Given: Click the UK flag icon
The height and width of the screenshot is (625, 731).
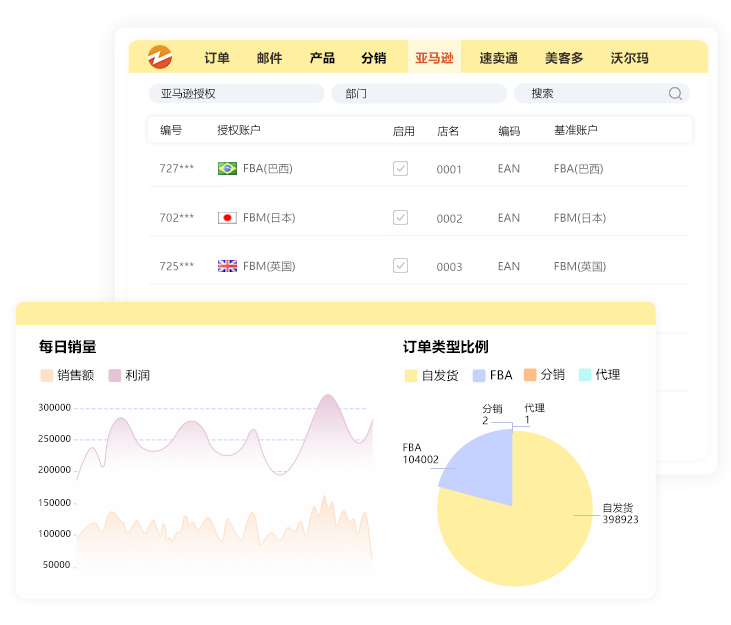Looking at the screenshot, I should click(x=227, y=266).
